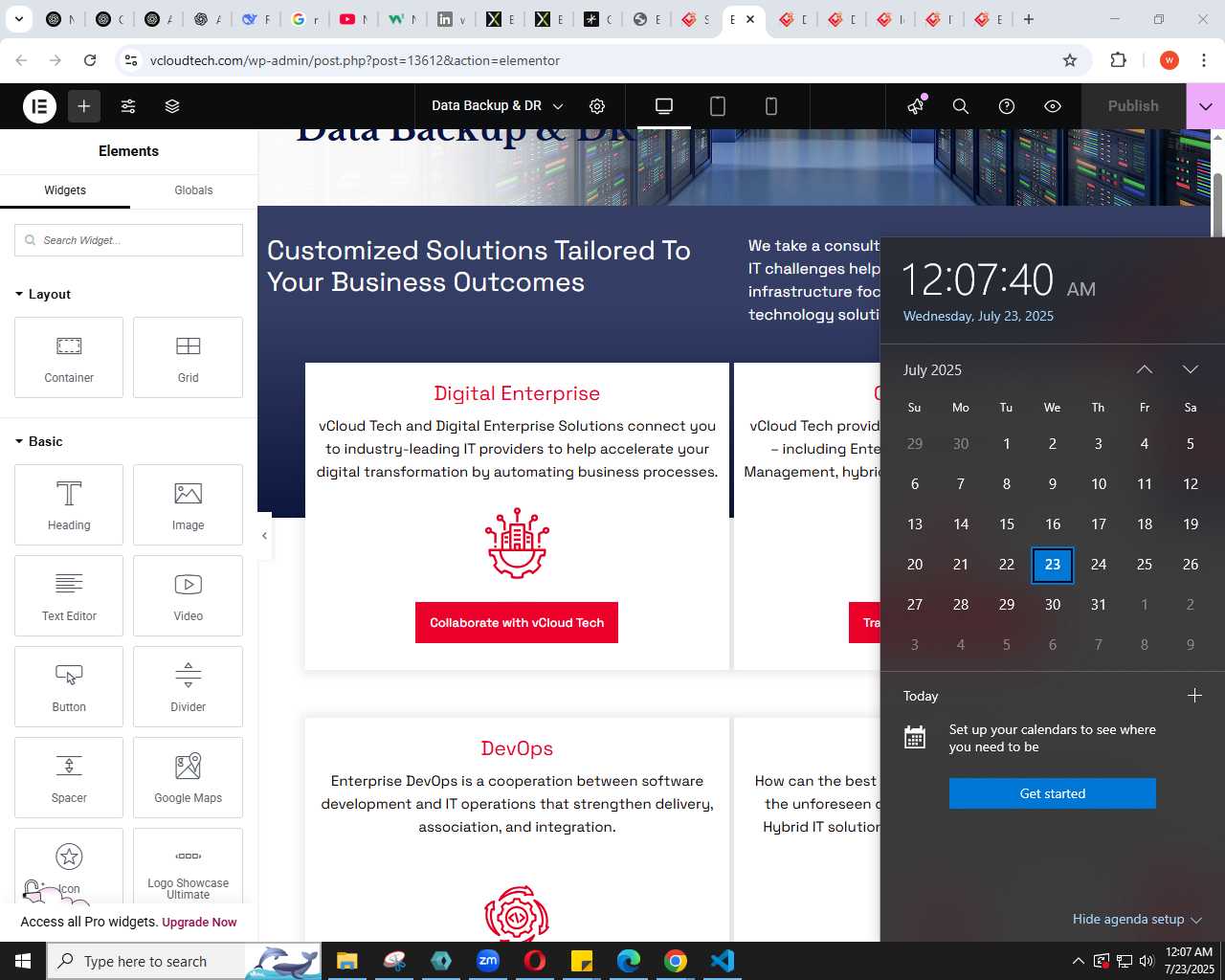The width and height of the screenshot is (1225, 980).
Task: Select the Spacer widget
Action: pos(69,777)
